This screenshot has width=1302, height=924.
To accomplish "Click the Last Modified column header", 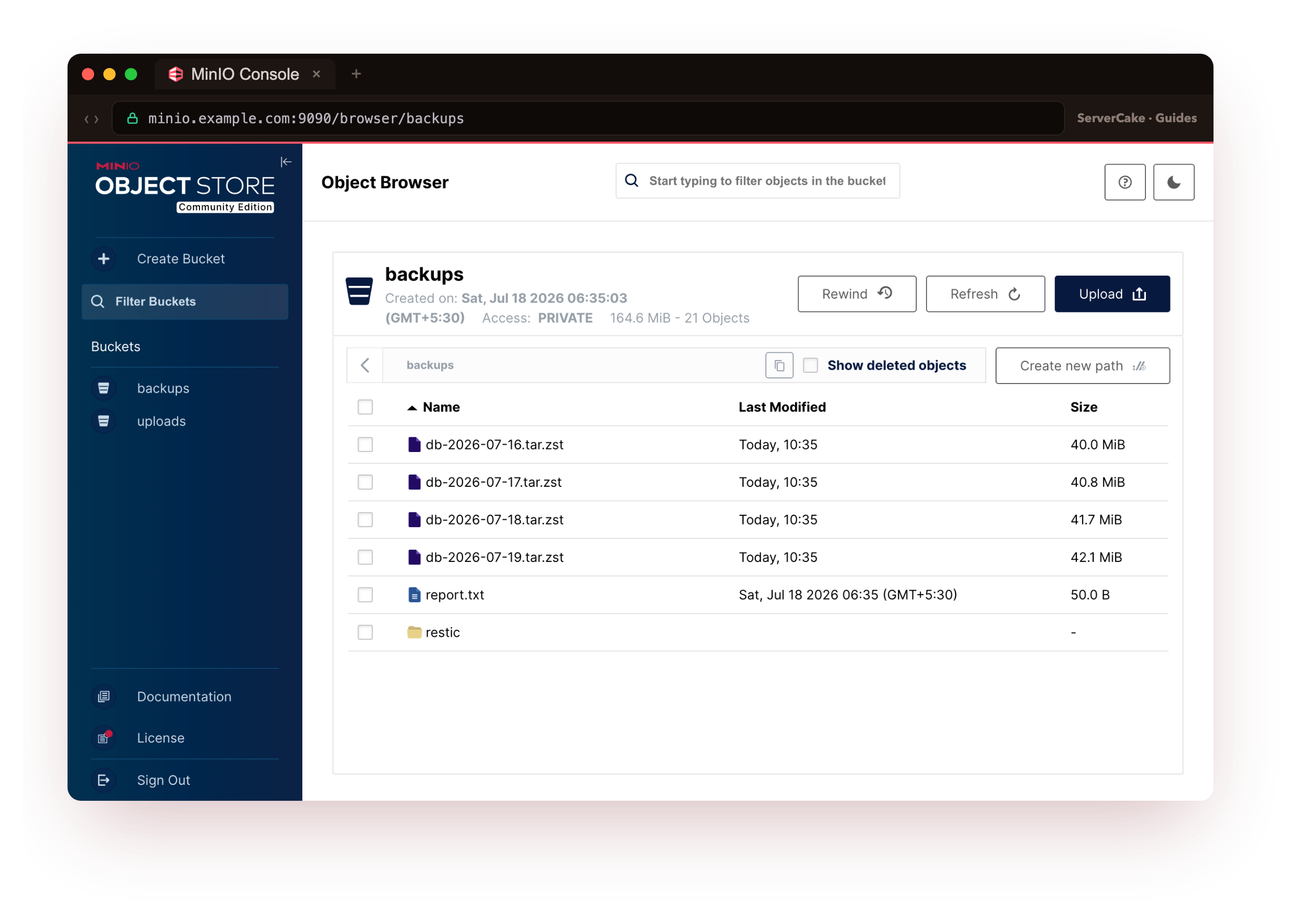I will pyautogui.click(x=782, y=408).
